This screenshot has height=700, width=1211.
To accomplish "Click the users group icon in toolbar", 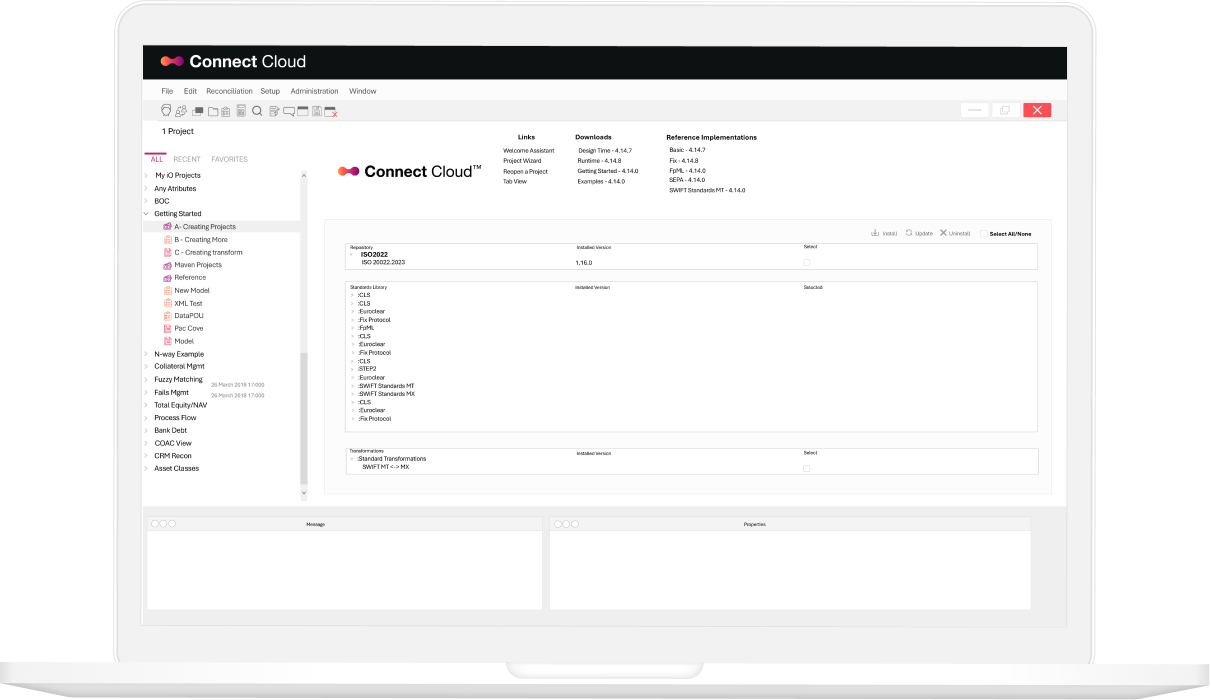I will pyautogui.click(x=181, y=111).
